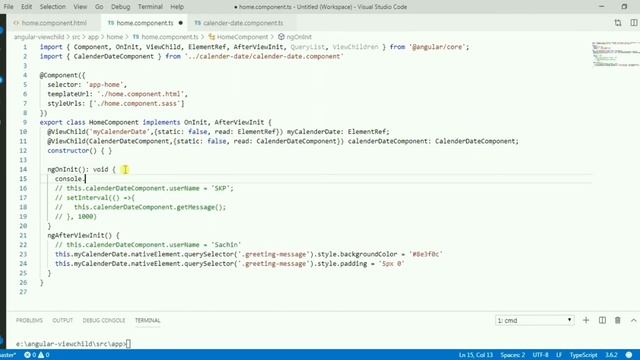The image size is (640, 360).
Task: Open the Help menu
Action: (177, 7)
